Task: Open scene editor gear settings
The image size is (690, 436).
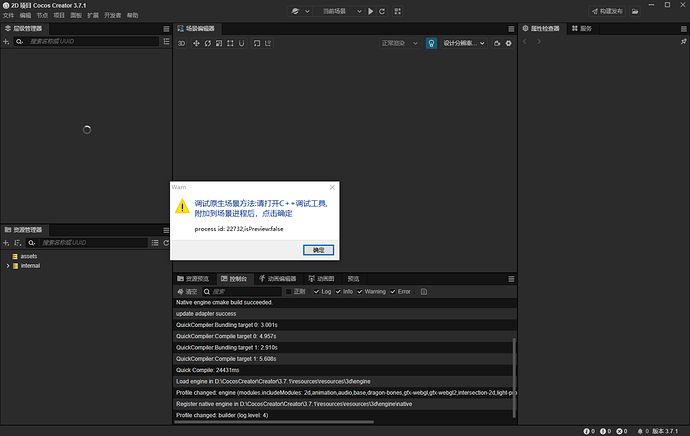Action: [509, 43]
